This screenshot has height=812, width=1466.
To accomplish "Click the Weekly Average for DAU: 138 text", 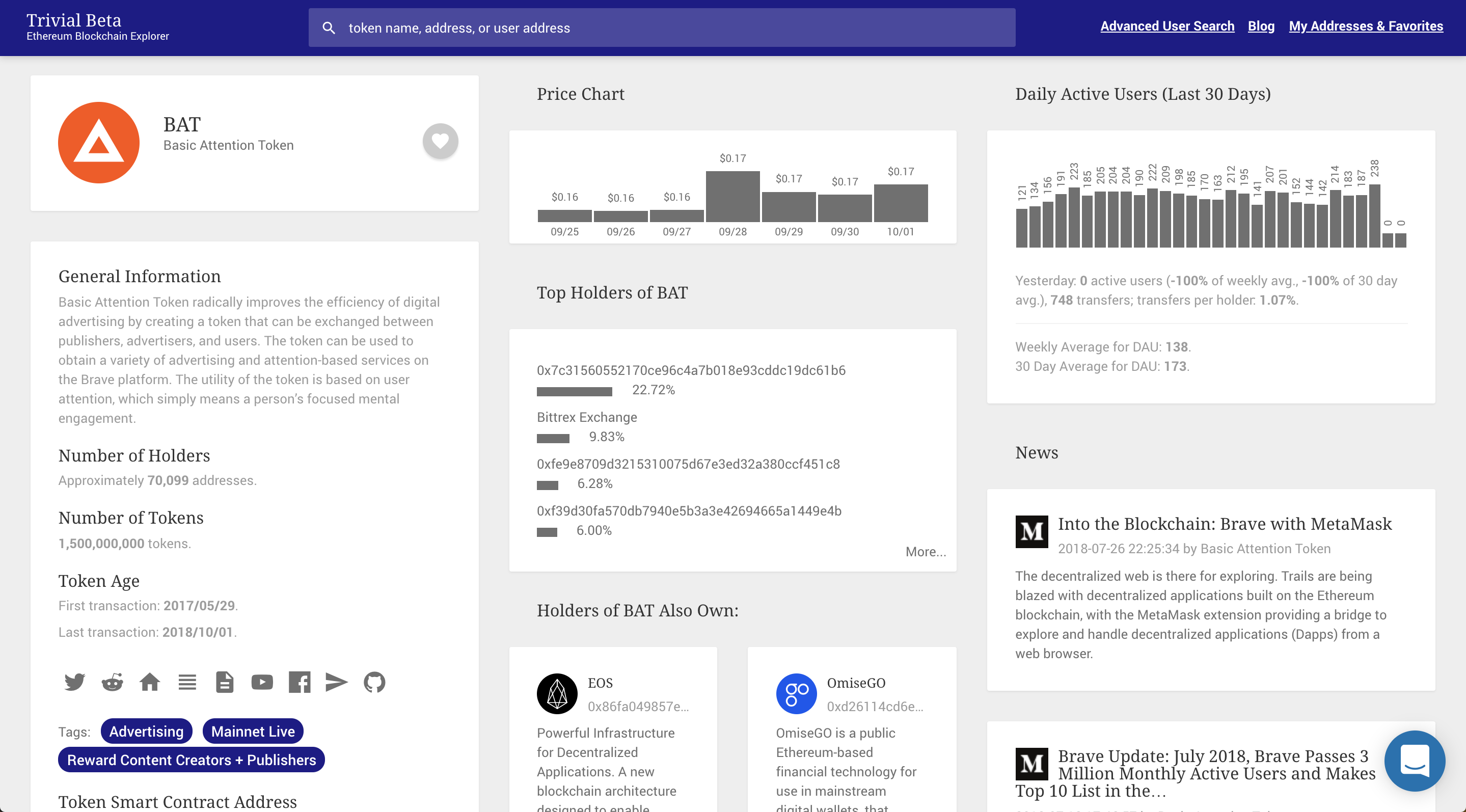I will [1103, 346].
